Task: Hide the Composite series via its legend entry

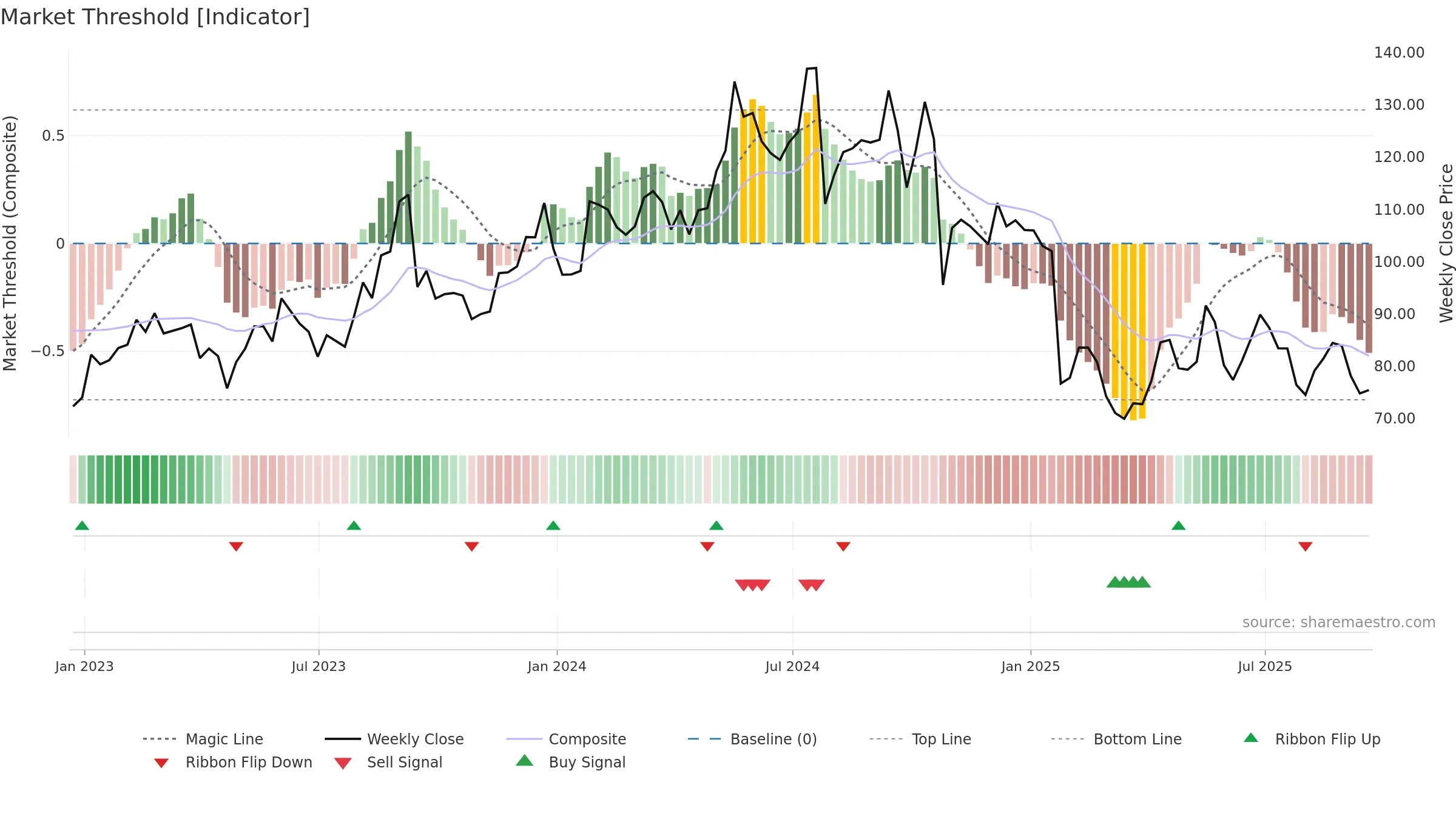Action: 566,739
